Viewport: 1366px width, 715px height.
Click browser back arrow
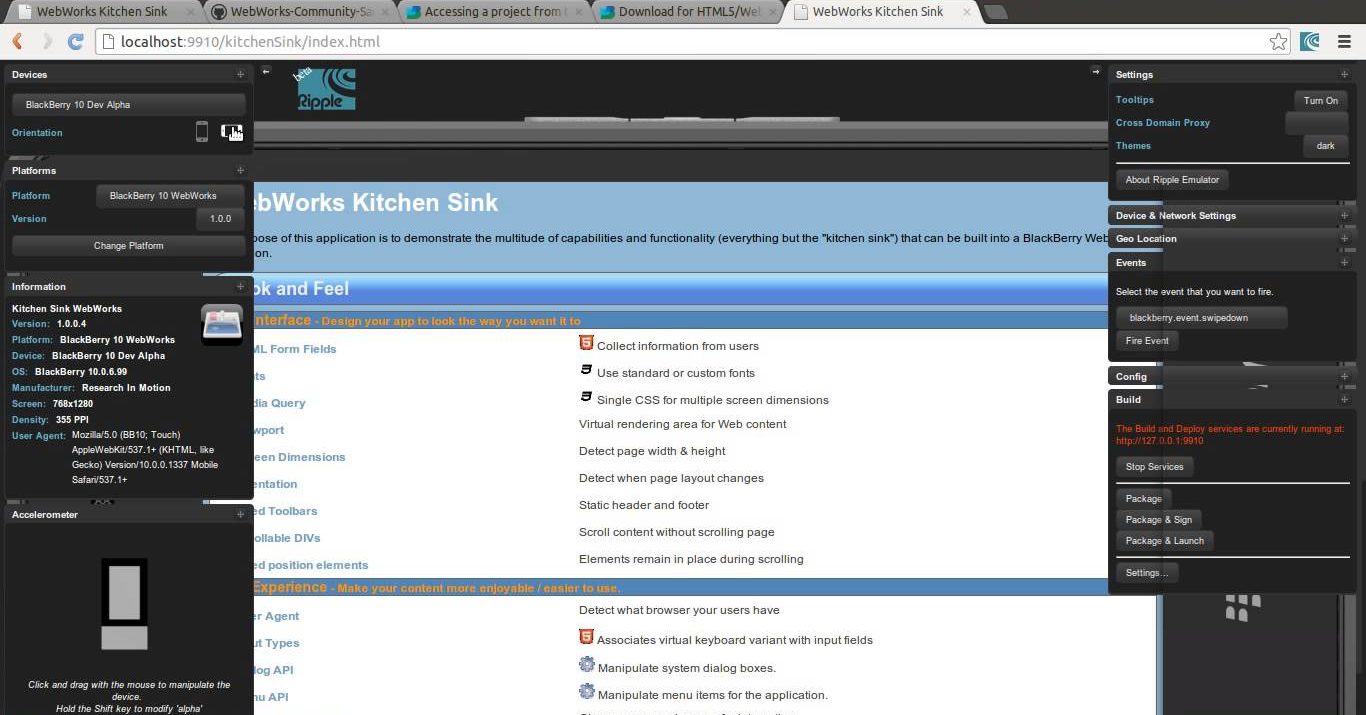pos(17,42)
